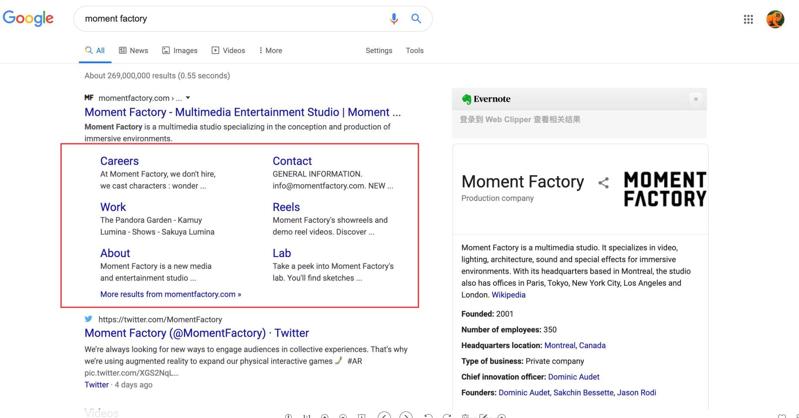
Task: Click 'Number of employees: 350' text
Action: pos(509,329)
